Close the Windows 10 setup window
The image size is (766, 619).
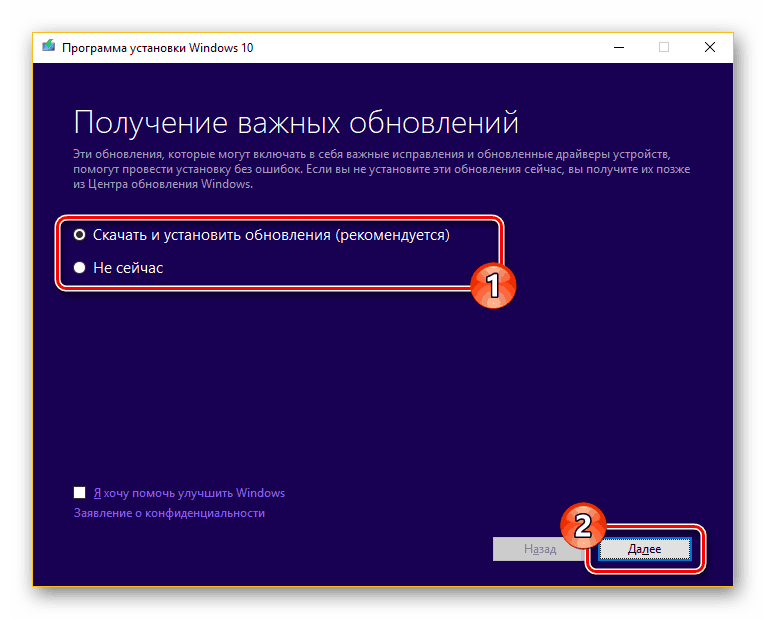tap(710, 47)
